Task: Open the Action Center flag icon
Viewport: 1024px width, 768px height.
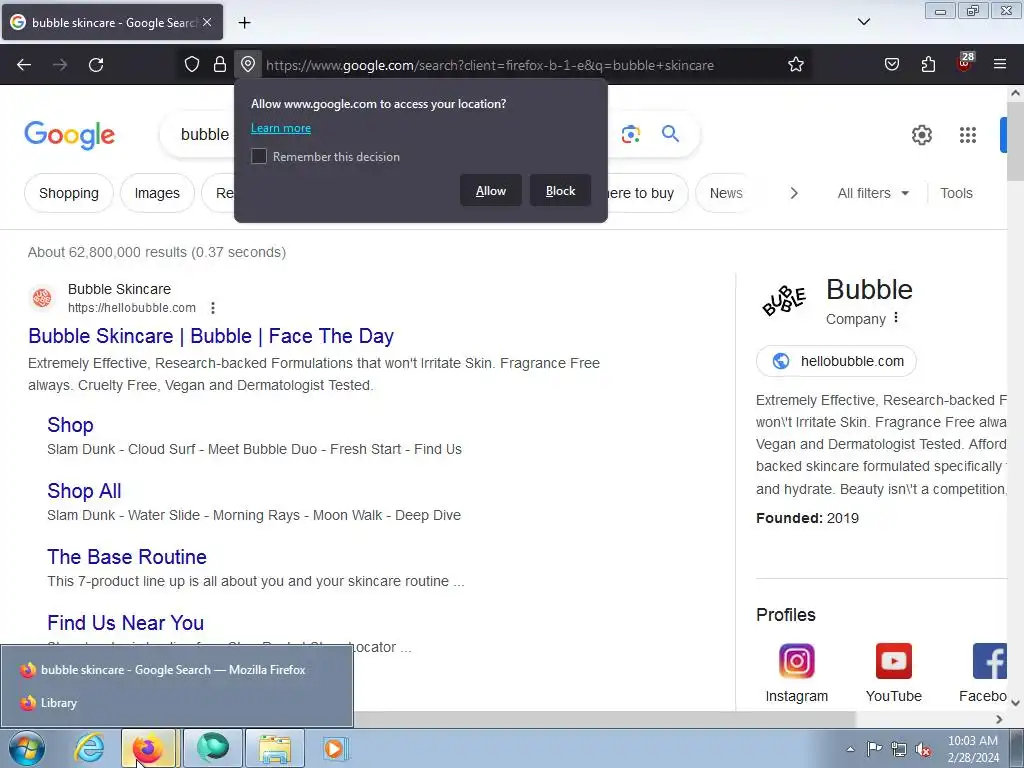Action: click(874, 749)
